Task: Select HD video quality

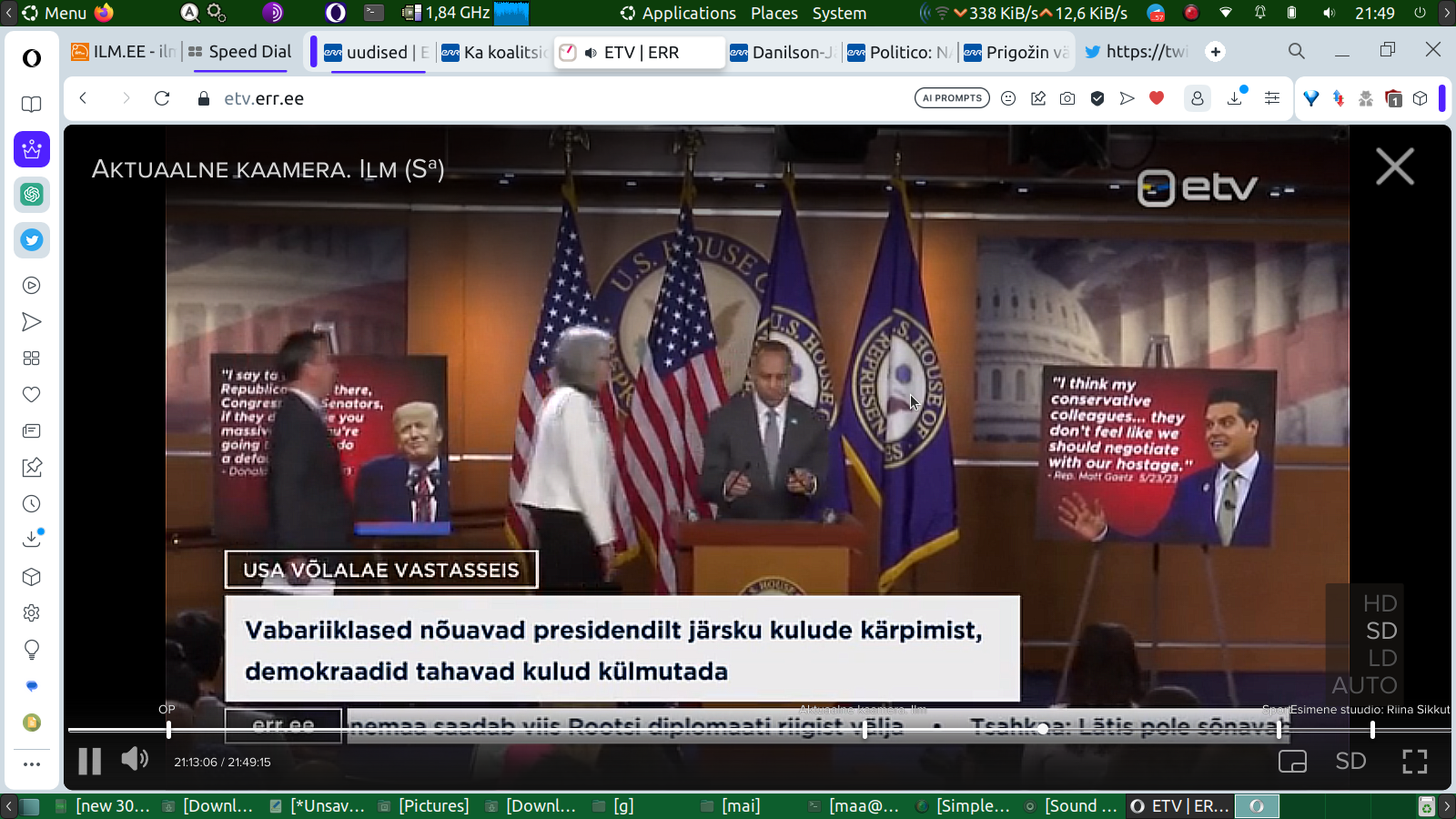Action: [1380, 603]
